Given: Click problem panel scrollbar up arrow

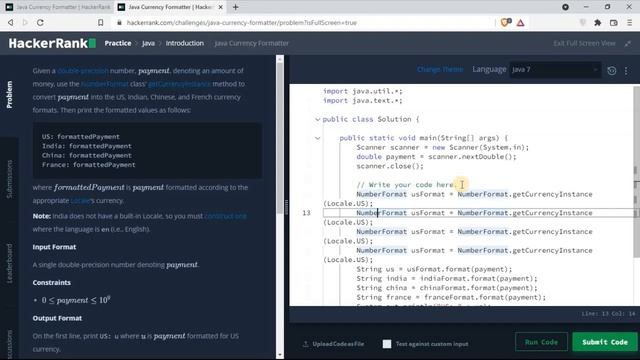Looking at the screenshot, I should 280,60.
